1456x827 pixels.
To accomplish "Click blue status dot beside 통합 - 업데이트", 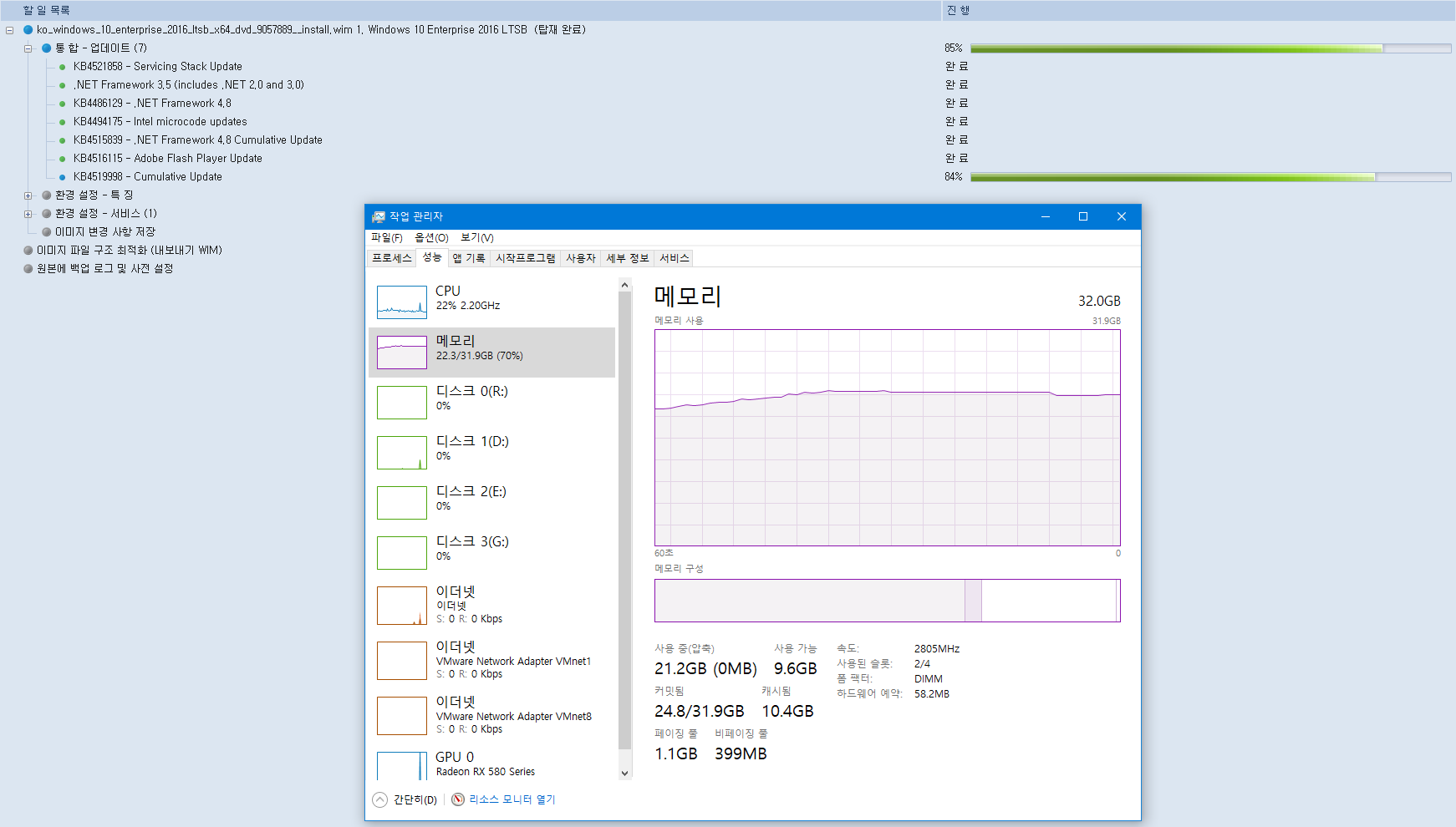I will [x=47, y=48].
